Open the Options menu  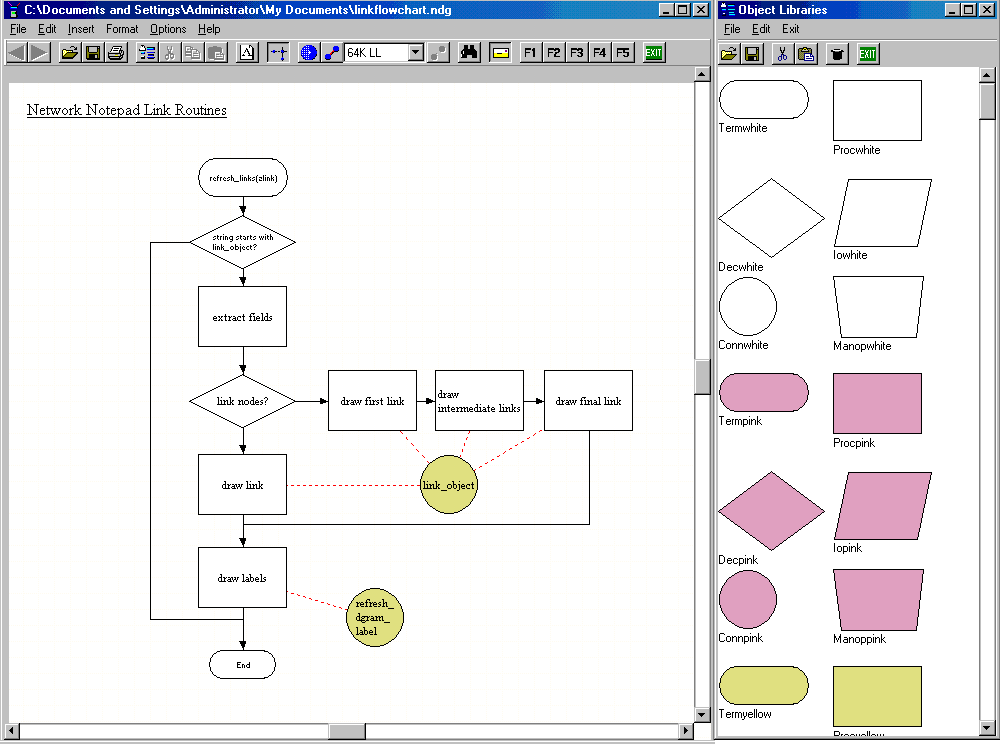168,29
